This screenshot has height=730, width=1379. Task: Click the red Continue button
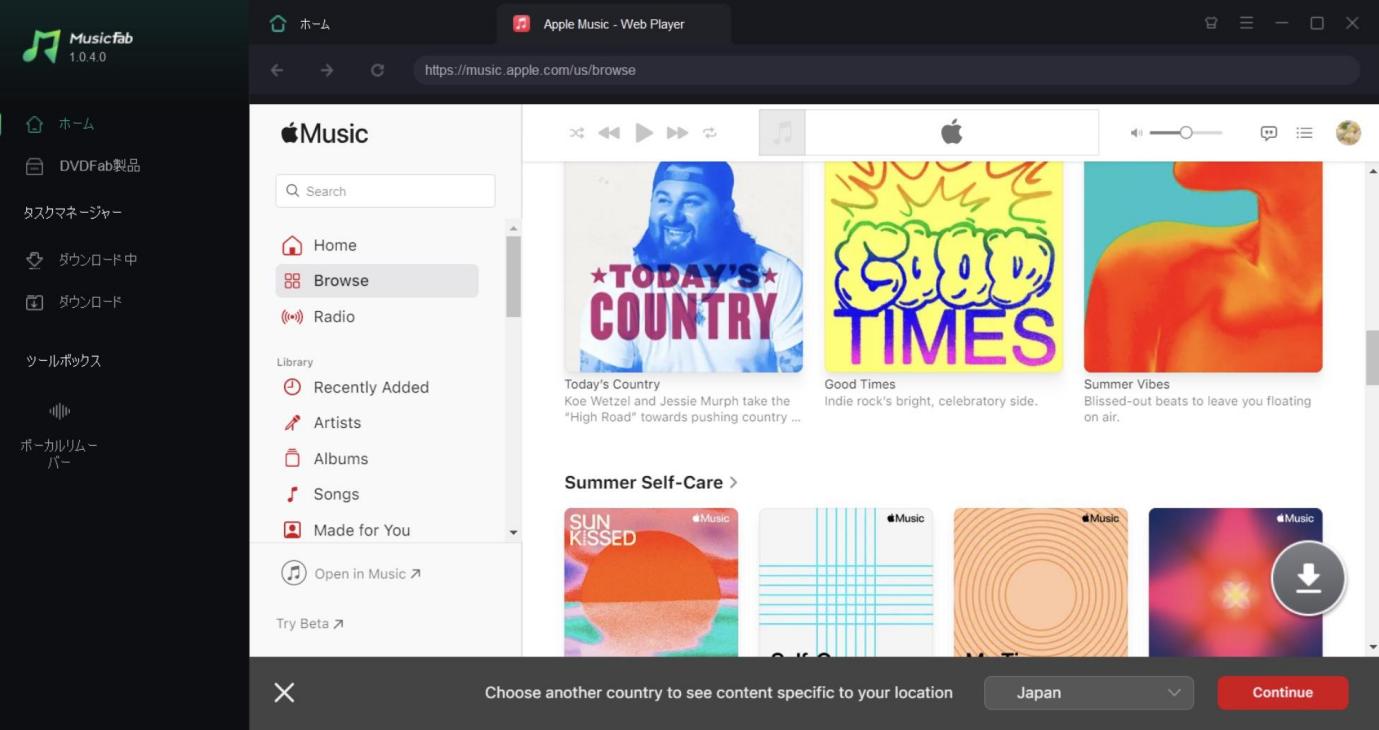tap(1282, 693)
